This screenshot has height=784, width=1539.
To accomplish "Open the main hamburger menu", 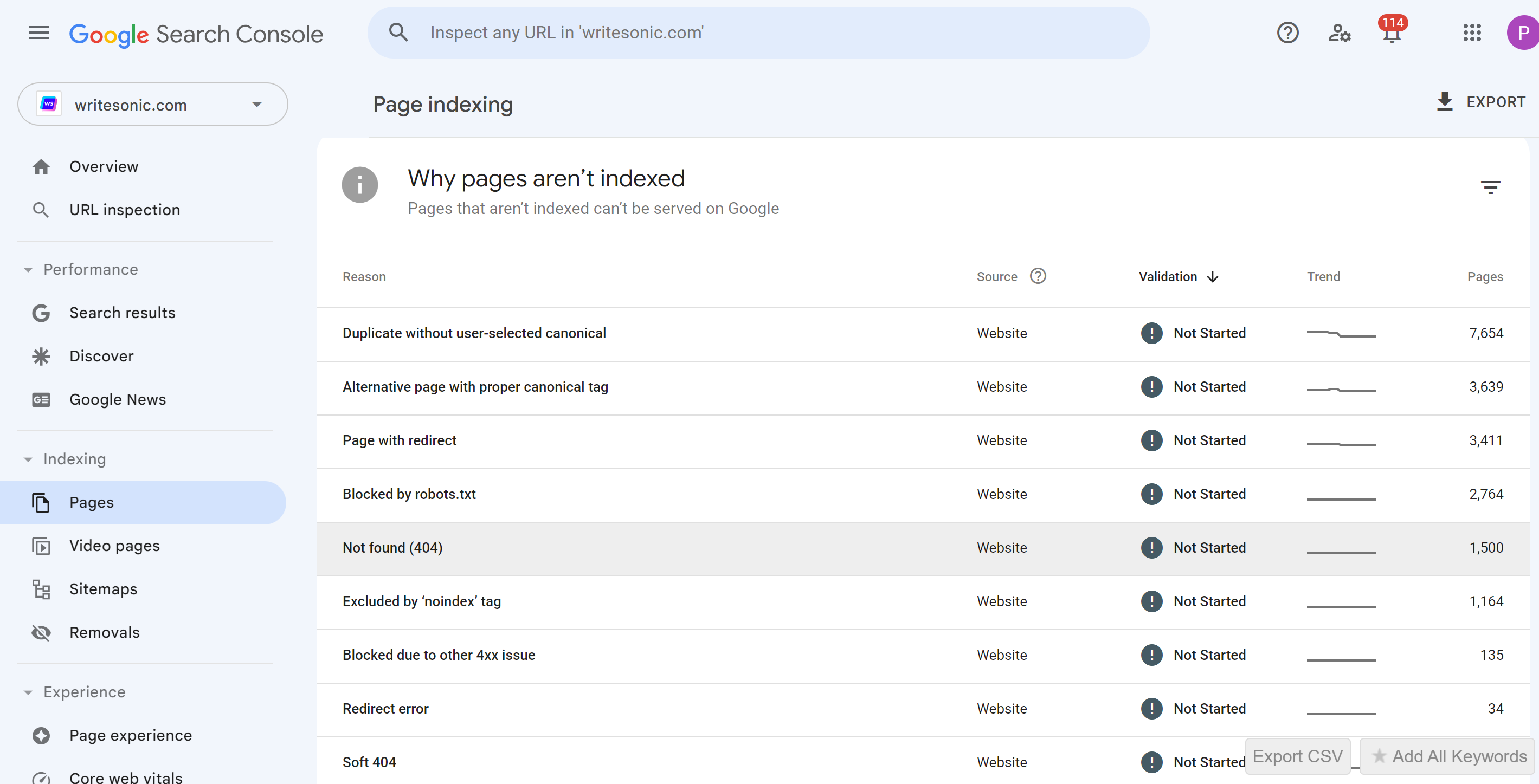I will [39, 33].
